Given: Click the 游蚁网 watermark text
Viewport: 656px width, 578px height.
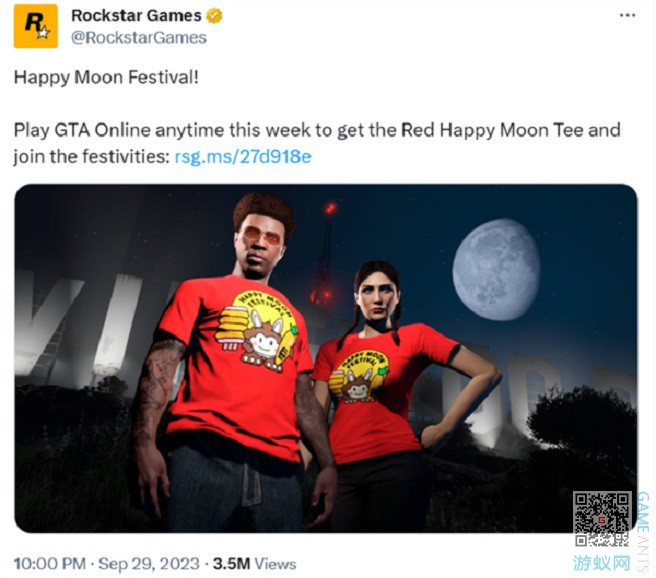Looking at the screenshot, I should [x=602, y=563].
